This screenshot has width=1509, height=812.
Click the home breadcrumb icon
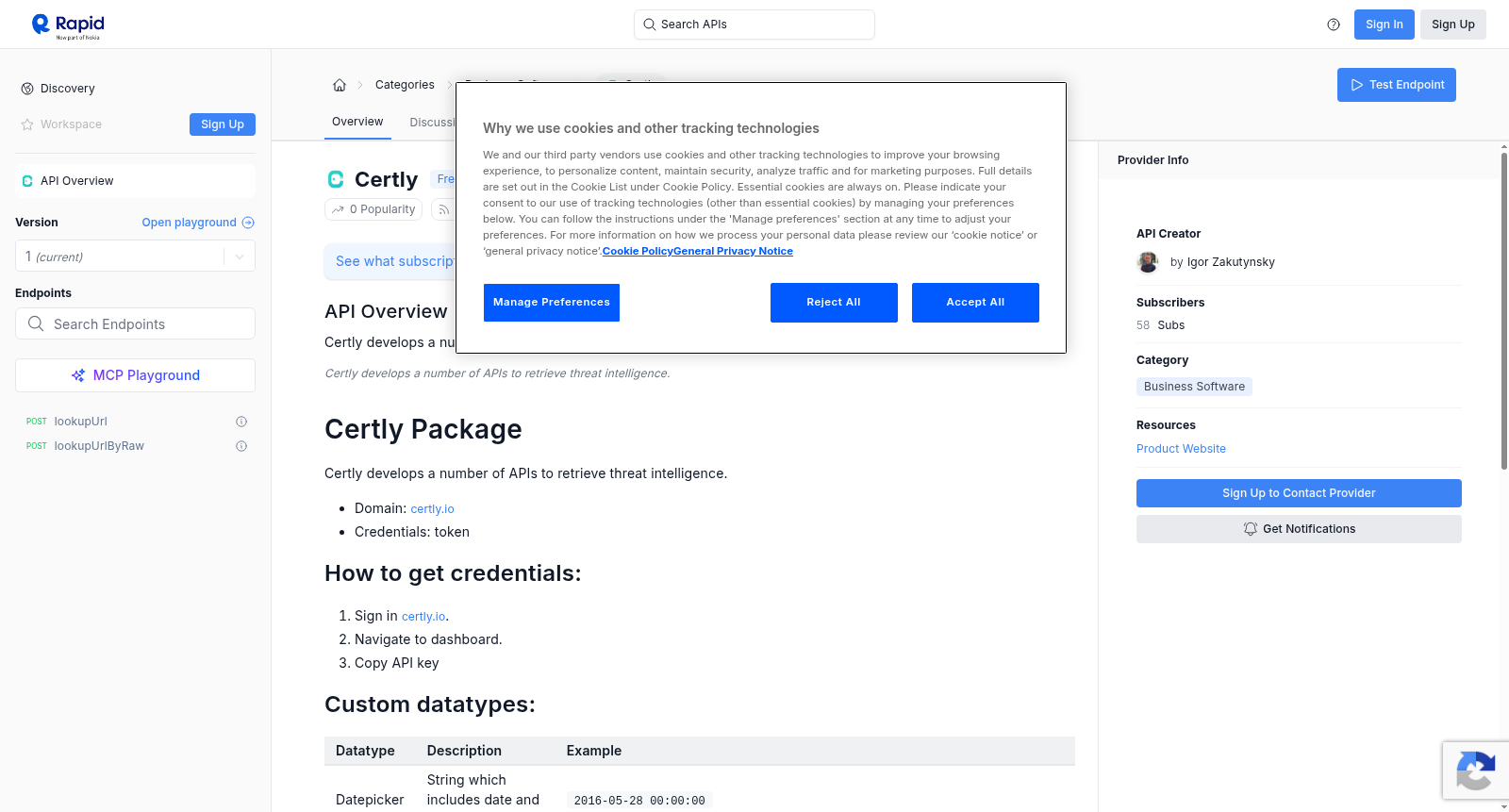click(x=340, y=85)
